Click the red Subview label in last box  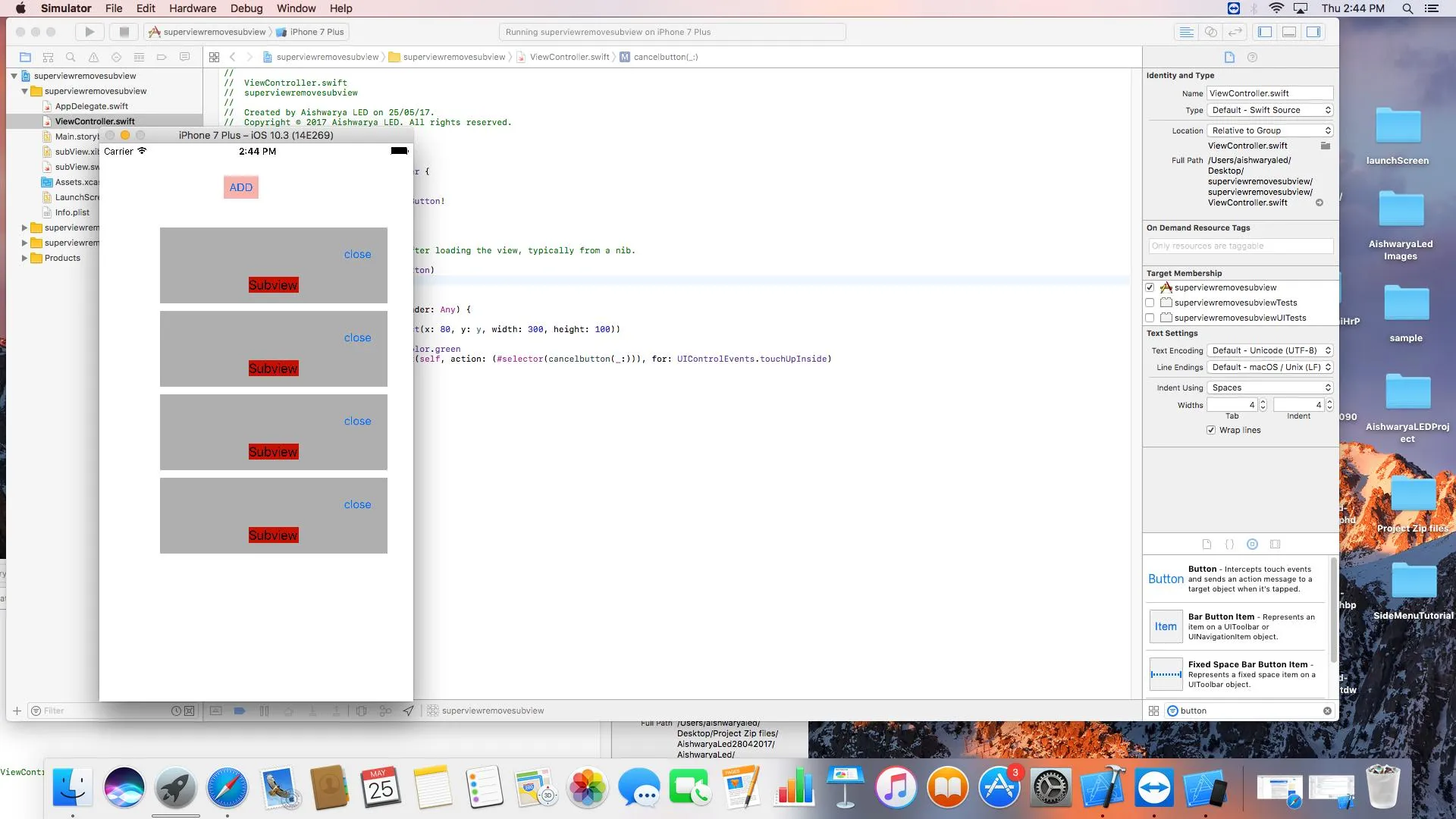click(273, 535)
